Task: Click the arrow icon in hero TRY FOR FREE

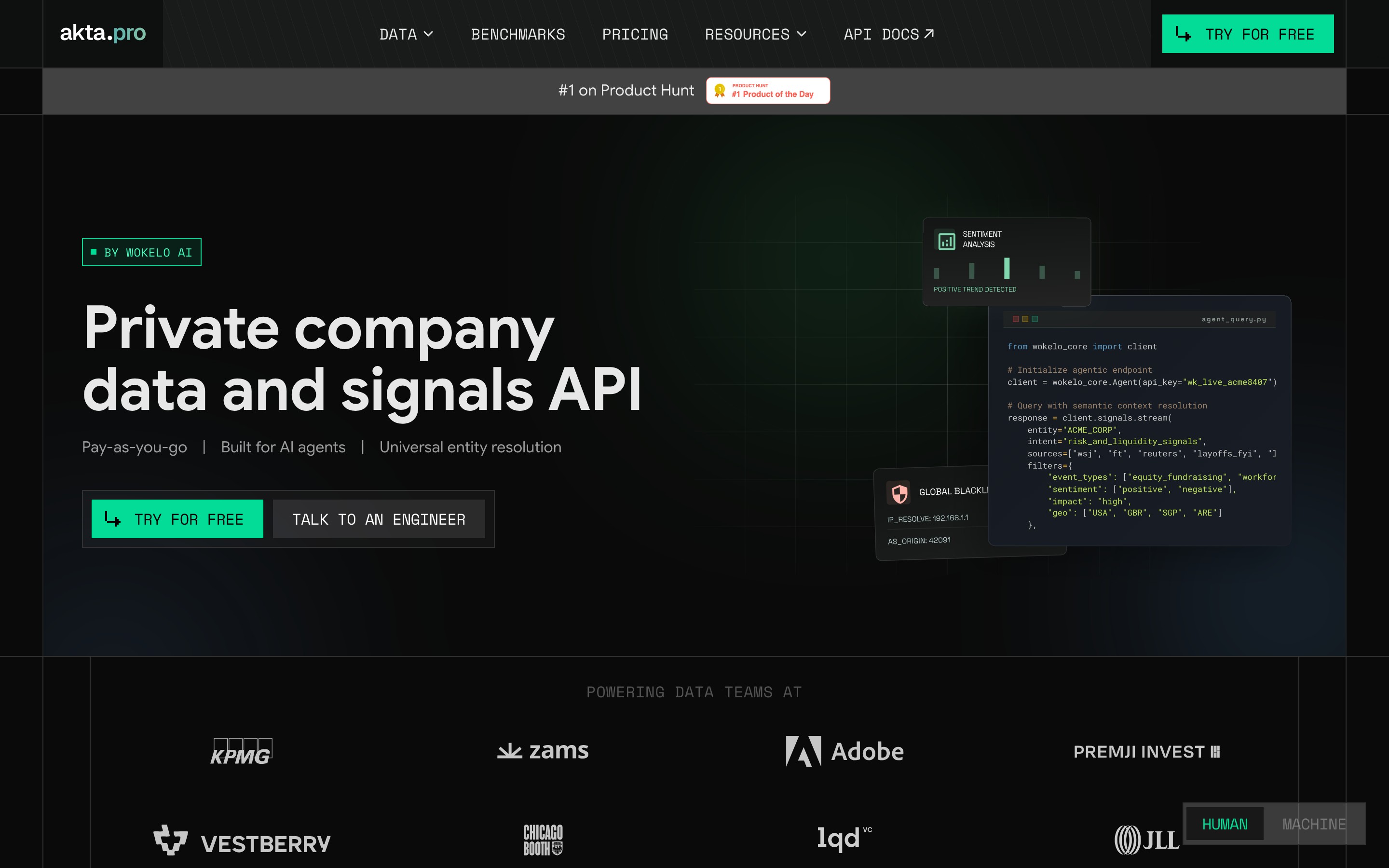Action: (112, 519)
